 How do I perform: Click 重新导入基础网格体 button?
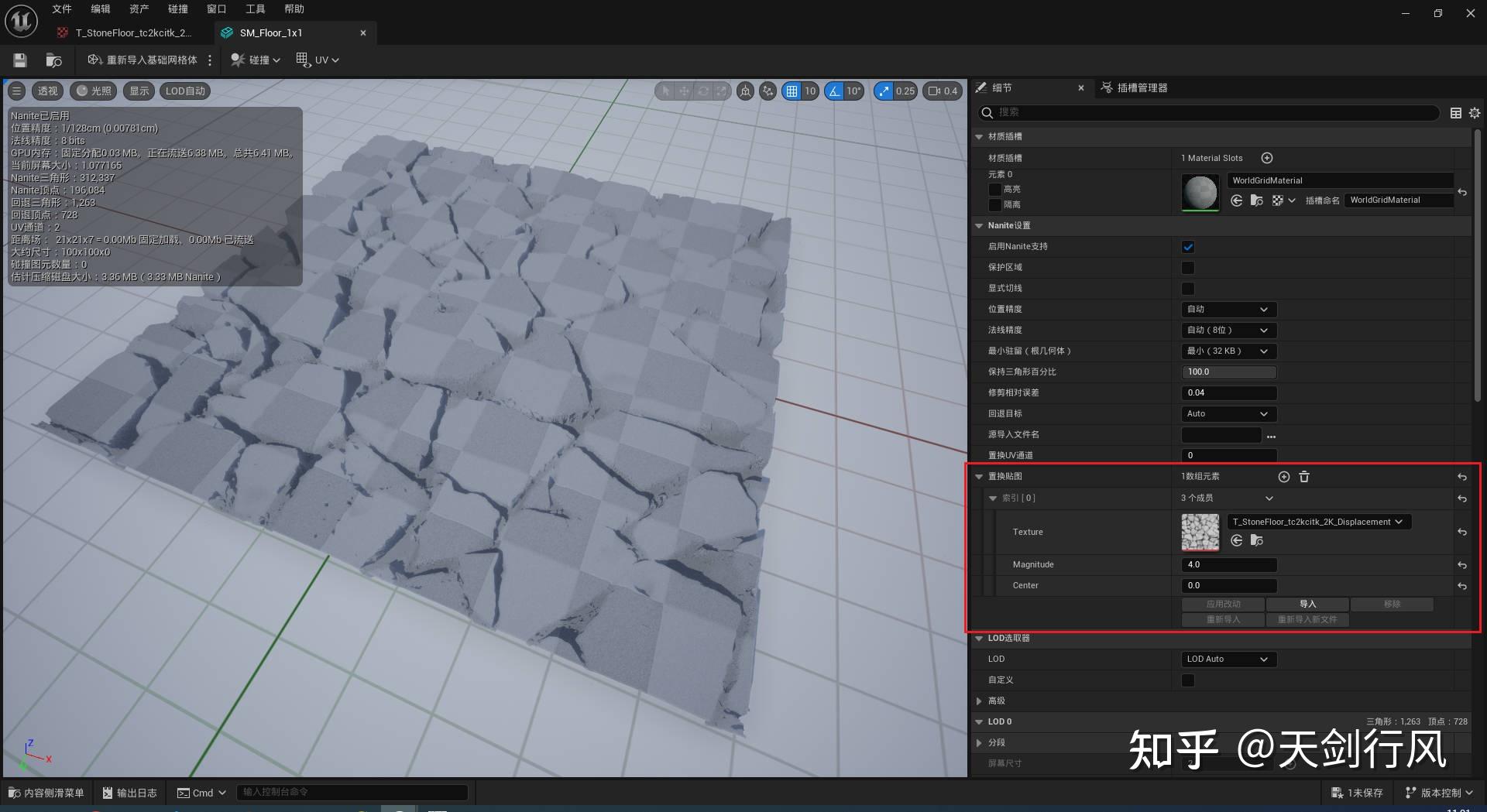tap(143, 60)
